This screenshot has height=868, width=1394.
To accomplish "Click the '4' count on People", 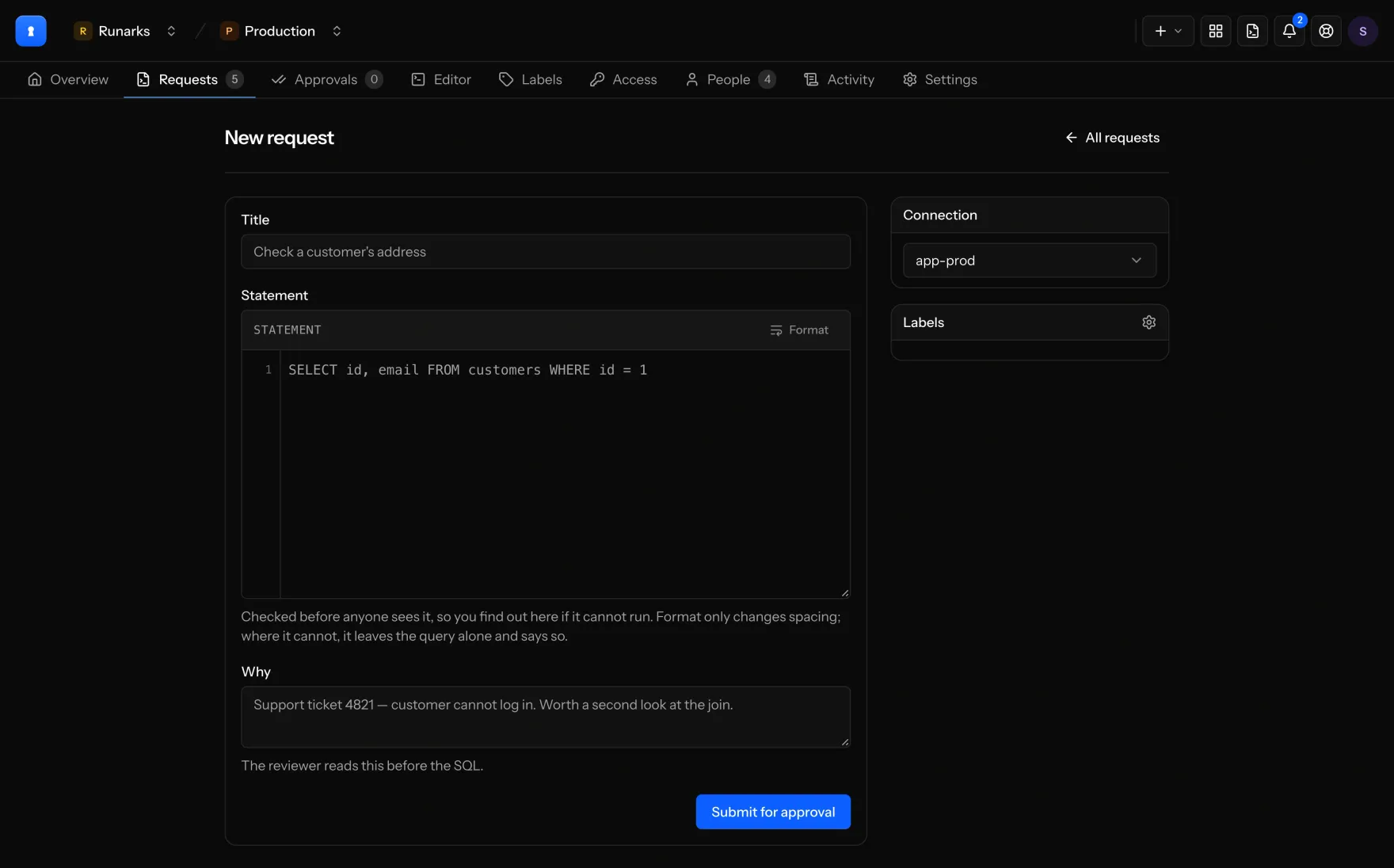I will pyautogui.click(x=767, y=79).
